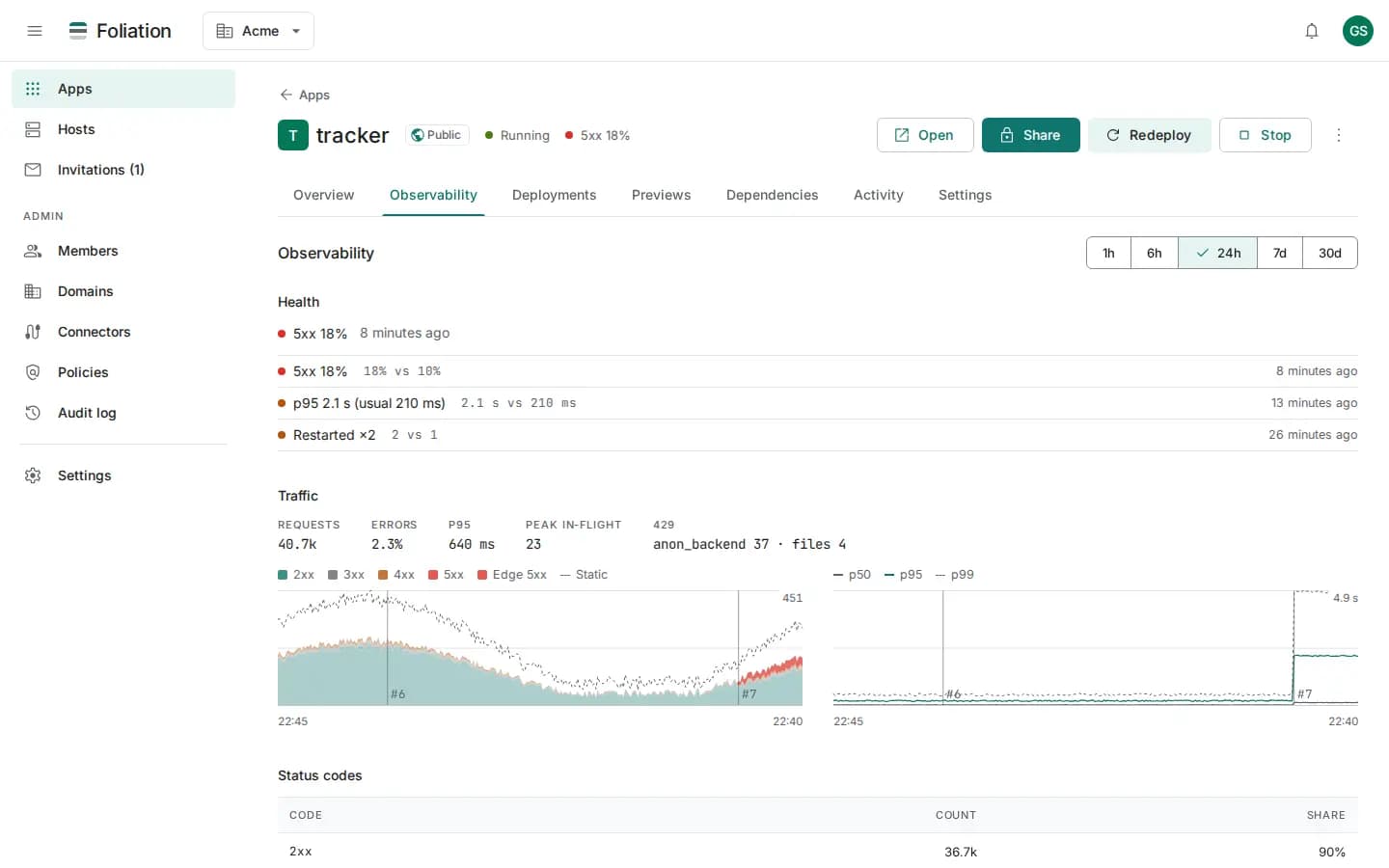
Task: Click the Policies shield icon
Action: [x=33, y=372]
